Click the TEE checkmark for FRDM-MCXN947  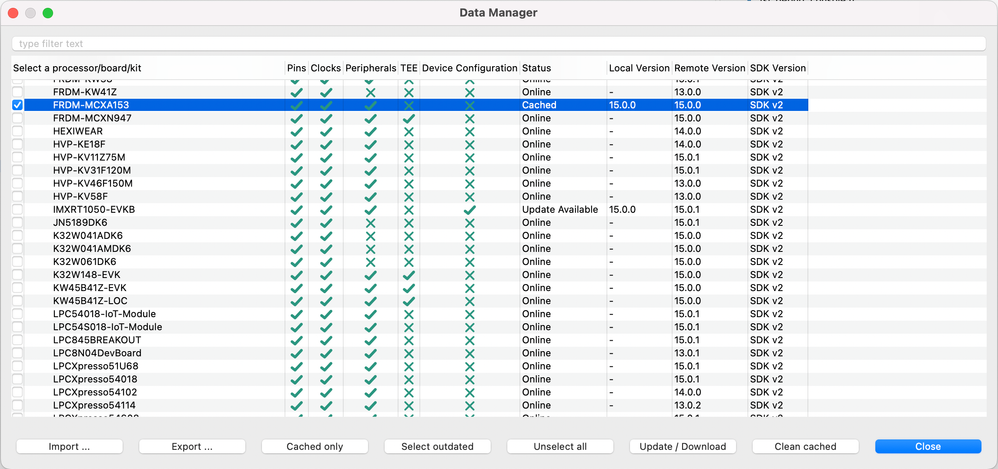409,118
